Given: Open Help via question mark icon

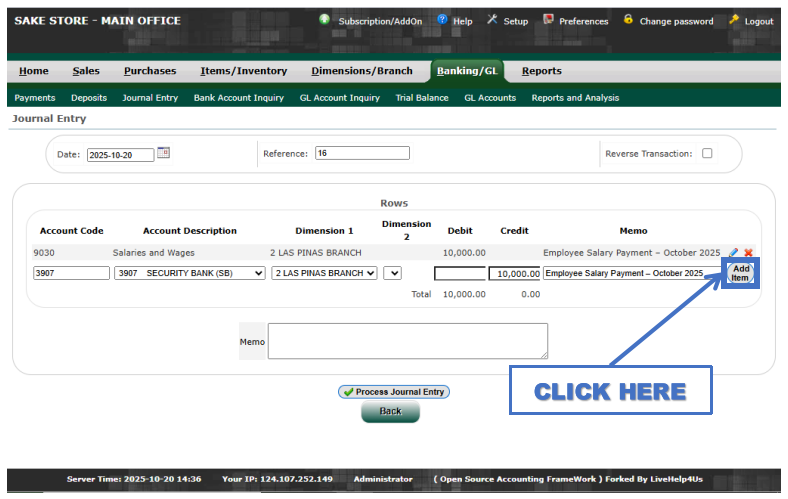Looking at the screenshot, I should tap(442, 20).
